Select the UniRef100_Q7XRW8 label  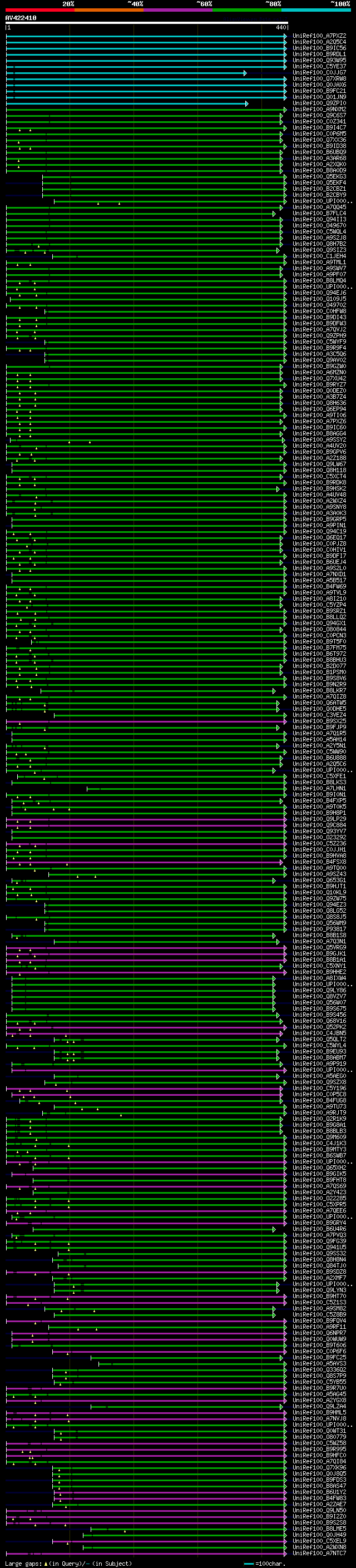click(x=319, y=78)
